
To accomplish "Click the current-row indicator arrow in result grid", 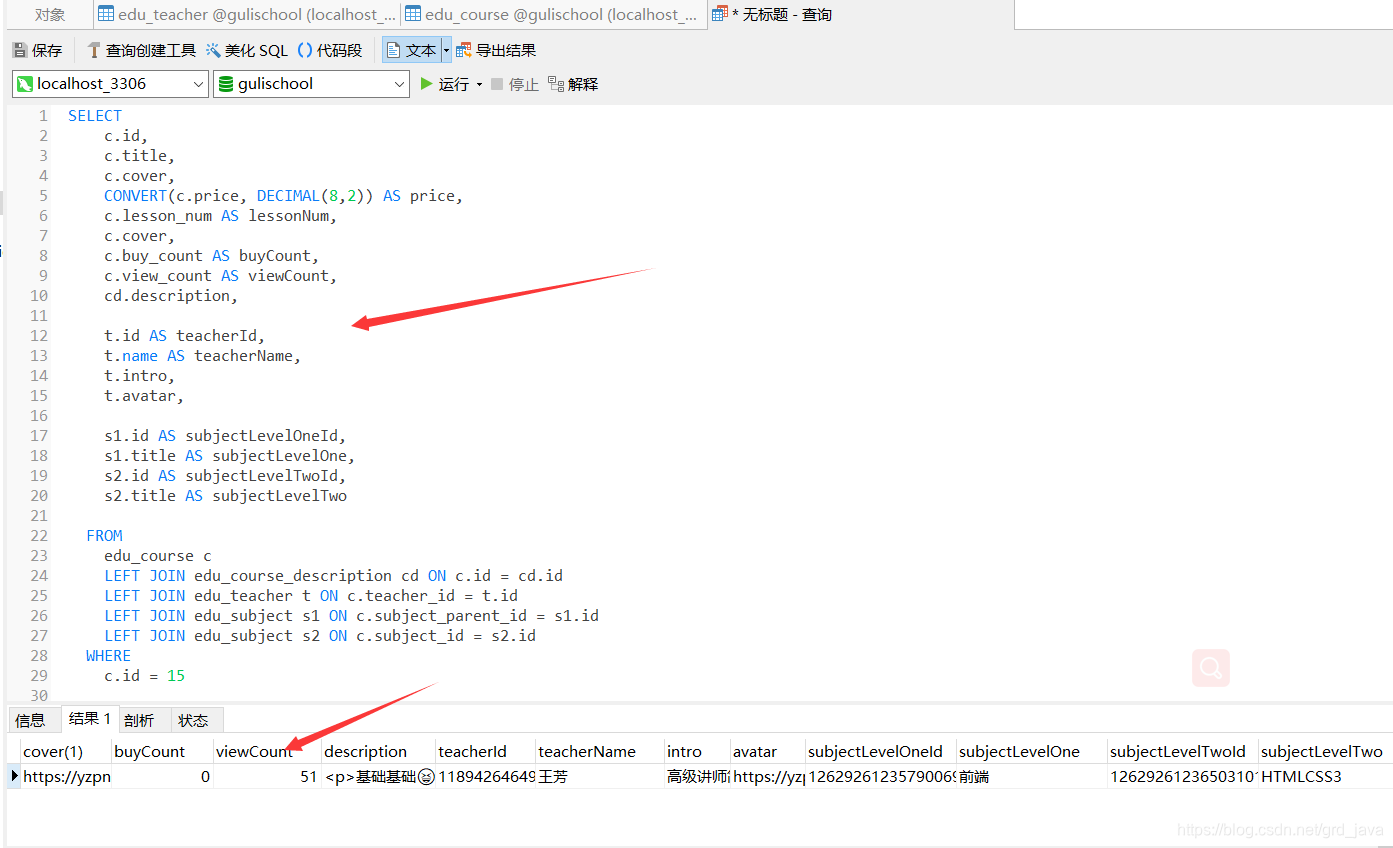I will (14, 776).
